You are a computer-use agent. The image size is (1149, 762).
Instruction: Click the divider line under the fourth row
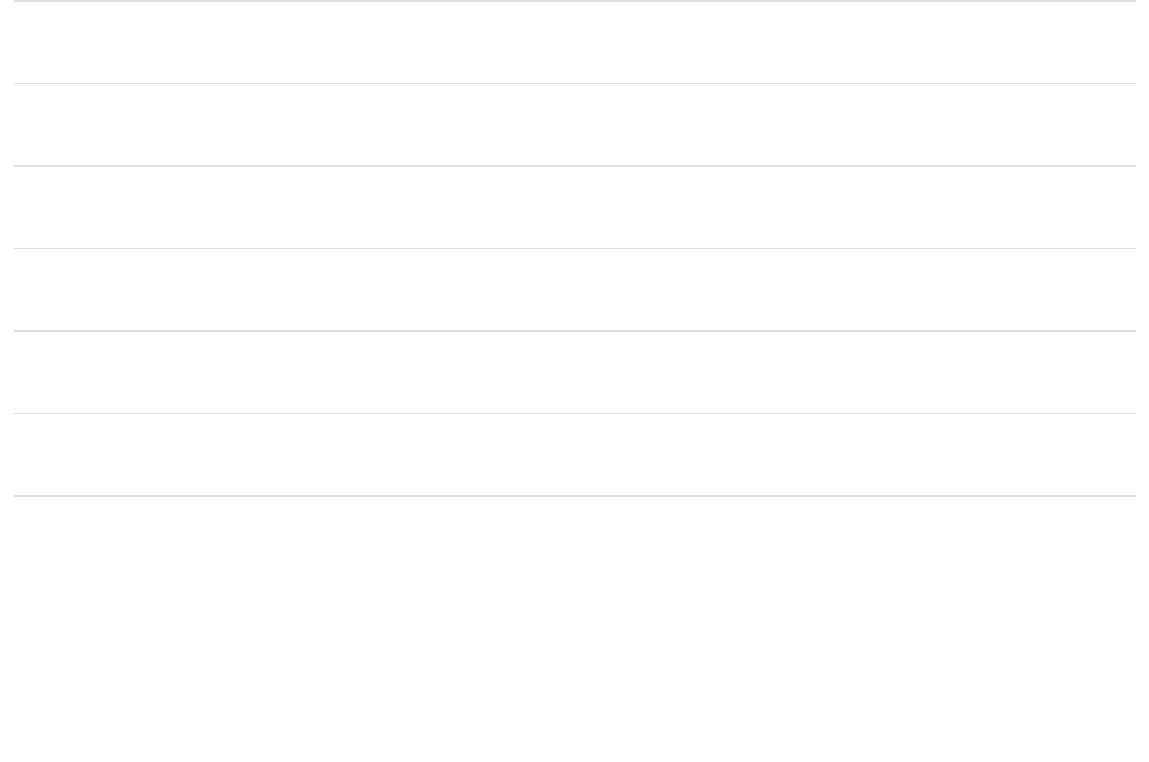click(x=574, y=331)
